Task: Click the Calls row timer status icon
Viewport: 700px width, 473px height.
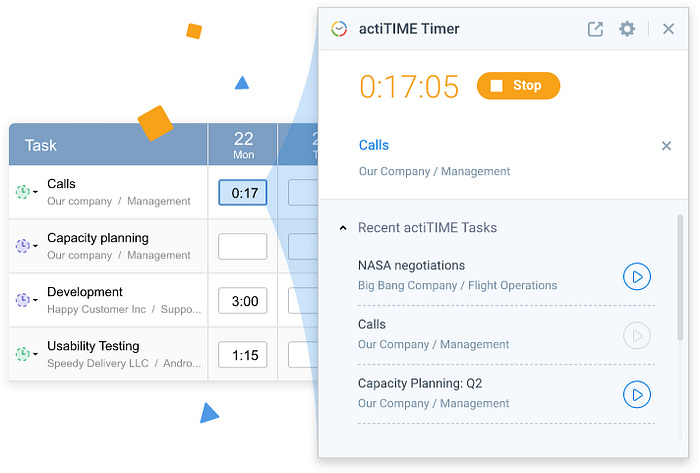Action: point(22,192)
